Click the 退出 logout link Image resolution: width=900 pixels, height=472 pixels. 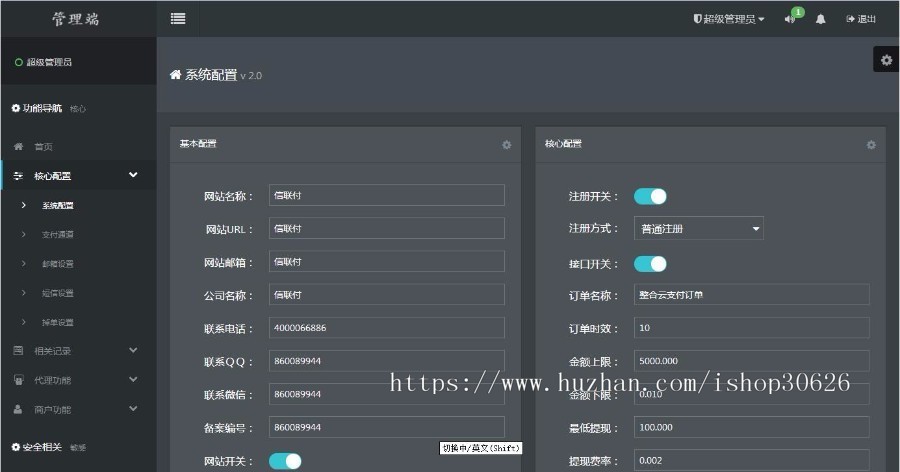coord(861,19)
